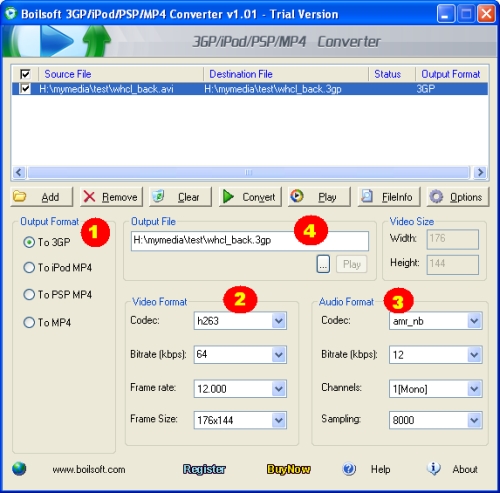Expand the audio Sampling 8000 dropdown

[x=474, y=420]
